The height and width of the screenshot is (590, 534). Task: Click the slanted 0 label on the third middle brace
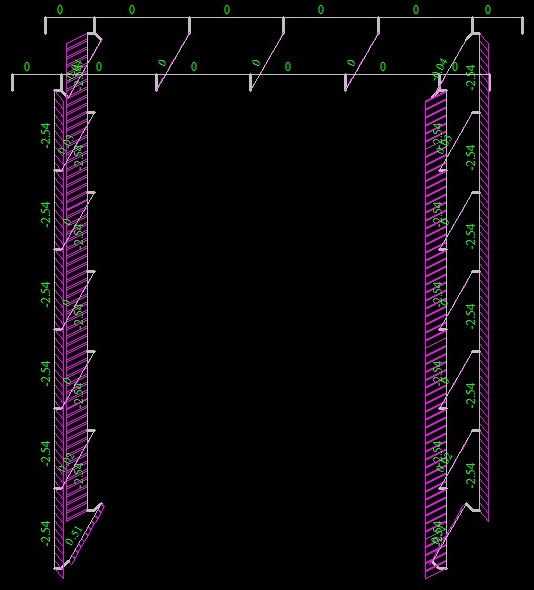point(351,62)
